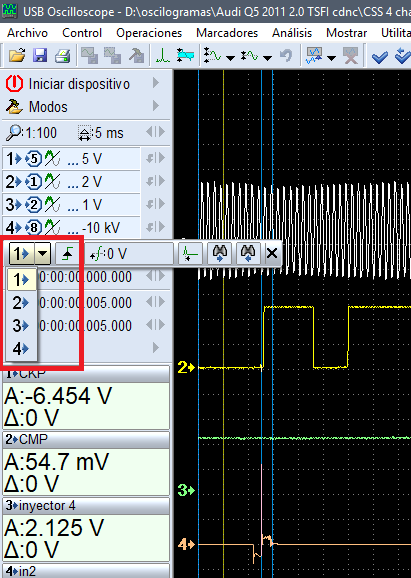This screenshot has height=578, width=411.
Task: Open the Marcadores menu
Action: coord(227,33)
